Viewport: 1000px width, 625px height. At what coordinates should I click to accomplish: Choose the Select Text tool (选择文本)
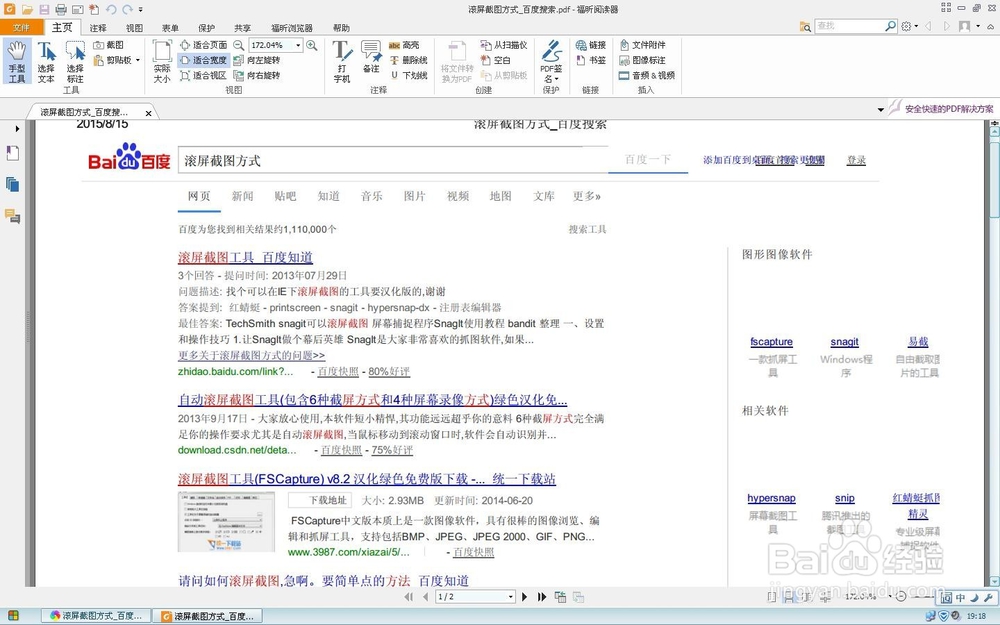coord(46,61)
